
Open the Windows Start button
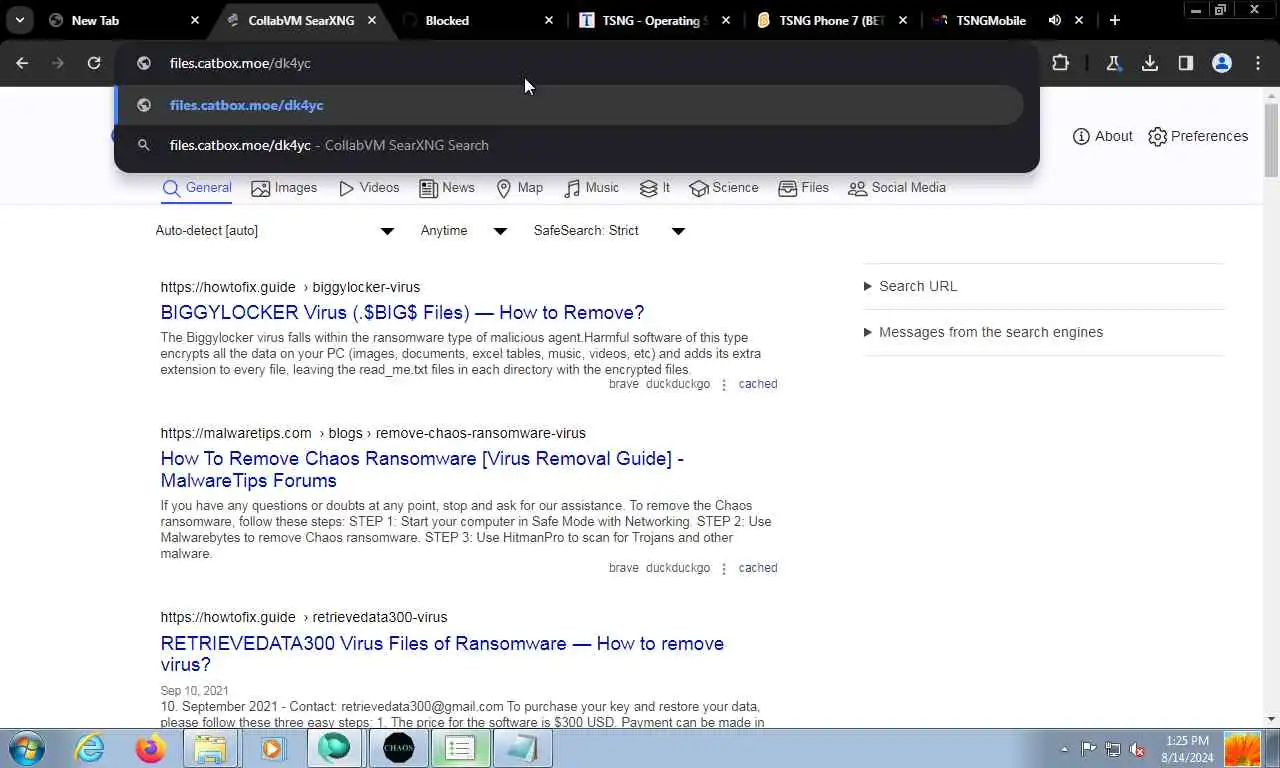[27, 748]
